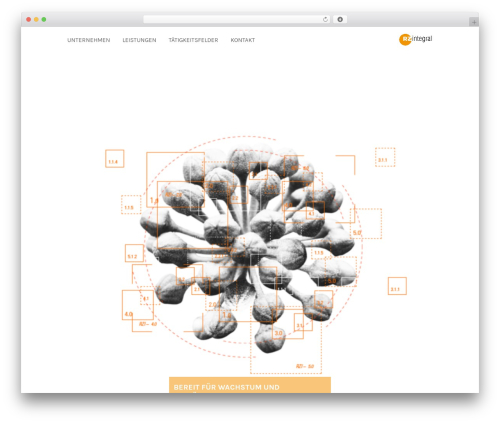Open a new tab with plus button
Viewport: 500px width, 423px height.
click(x=474, y=22)
